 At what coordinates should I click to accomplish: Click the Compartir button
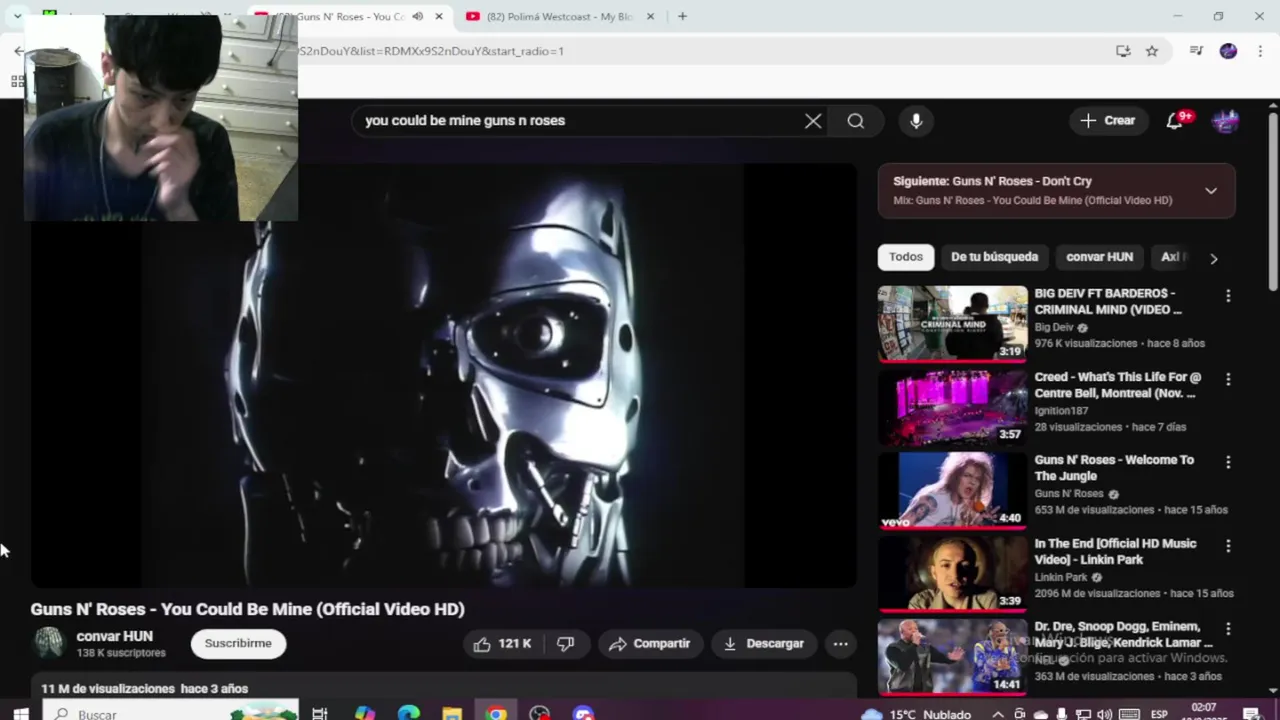(650, 644)
